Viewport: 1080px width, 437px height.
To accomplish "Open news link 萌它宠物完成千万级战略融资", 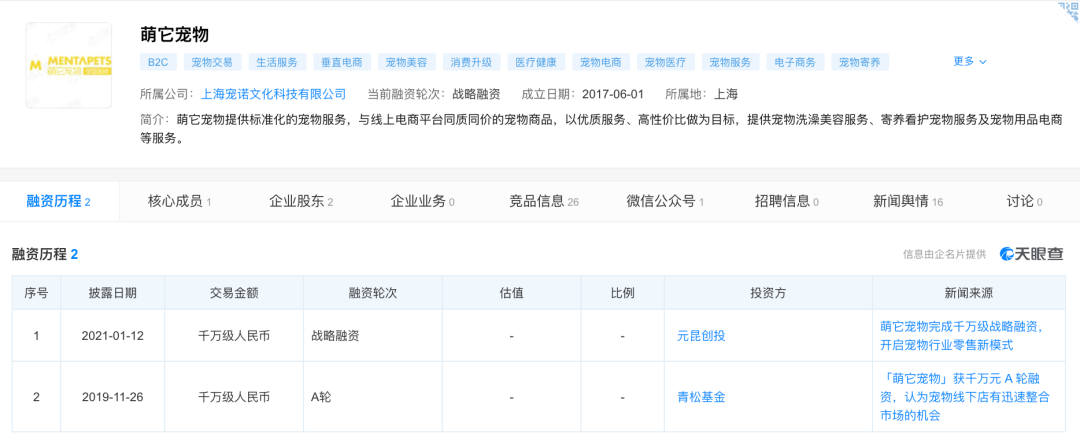I will [x=963, y=336].
